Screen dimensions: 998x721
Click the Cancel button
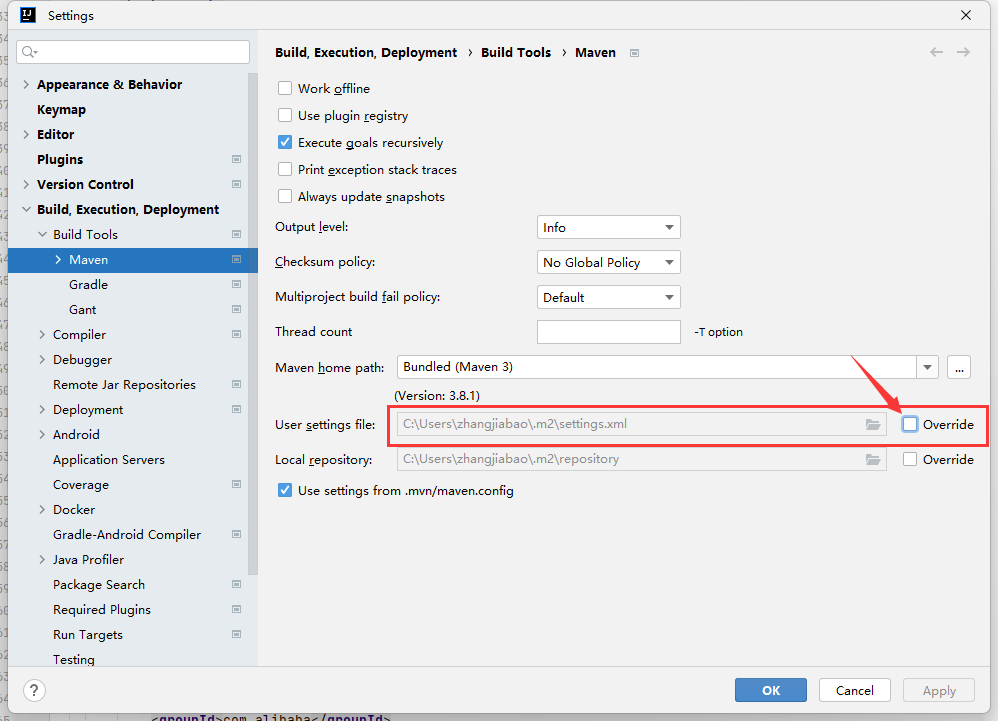point(854,690)
